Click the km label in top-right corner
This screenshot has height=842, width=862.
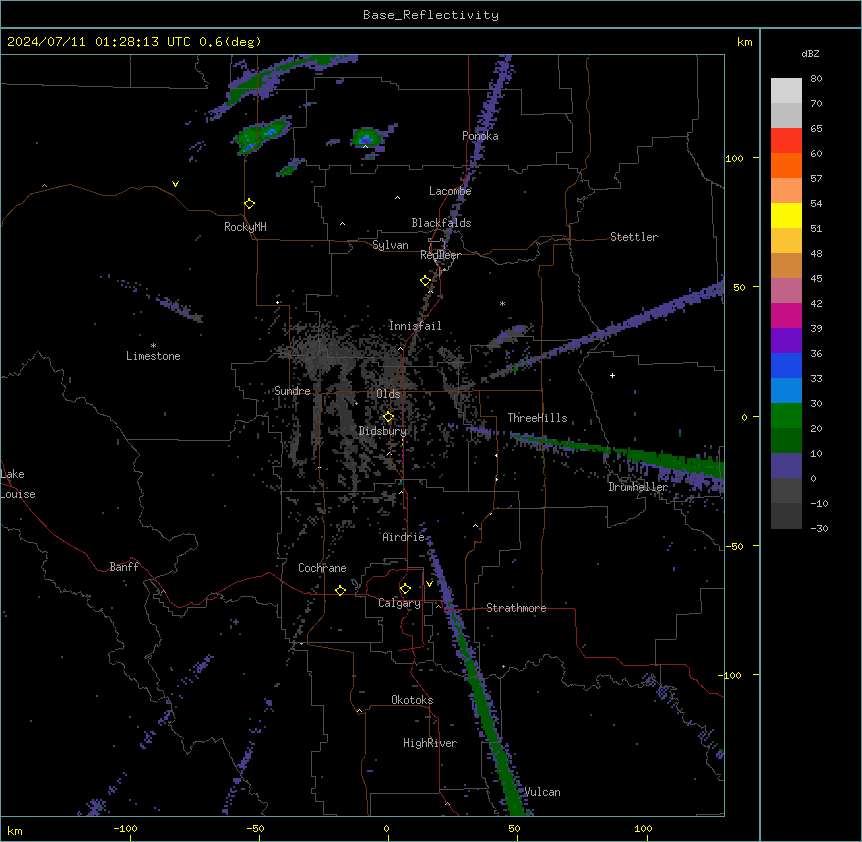tap(745, 42)
